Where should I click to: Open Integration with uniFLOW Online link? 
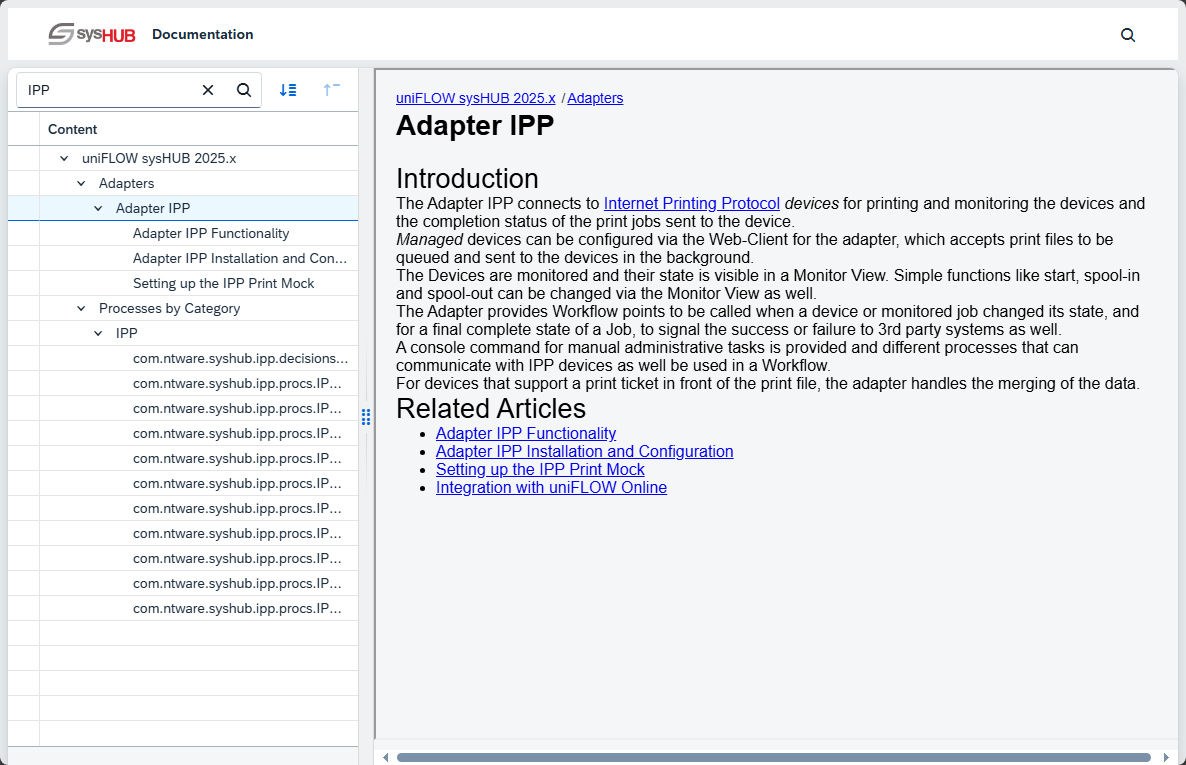coord(551,488)
